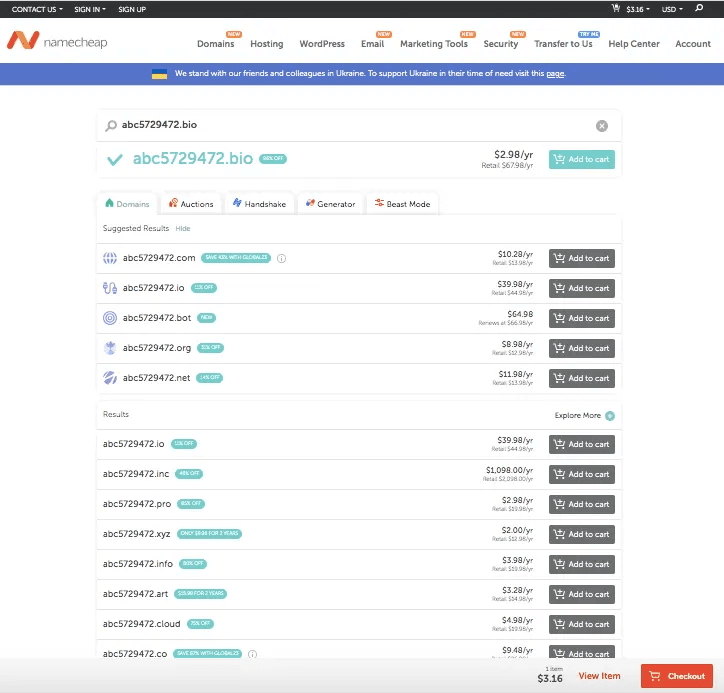The height and width of the screenshot is (693, 724).
Task: Open the USD currency dropdown
Action: 672,9
